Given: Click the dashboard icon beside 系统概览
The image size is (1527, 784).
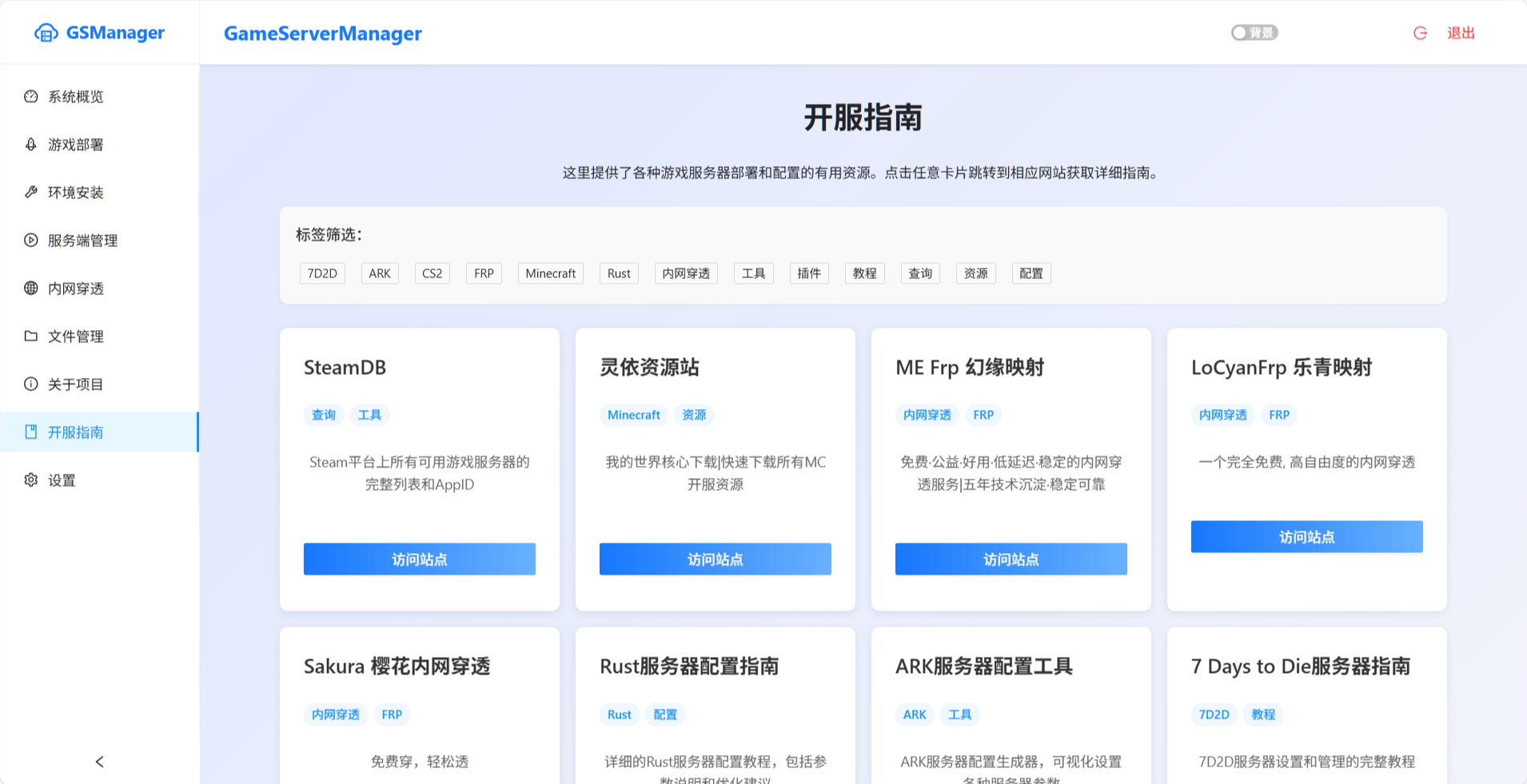Looking at the screenshot, I should pos(31,97).
